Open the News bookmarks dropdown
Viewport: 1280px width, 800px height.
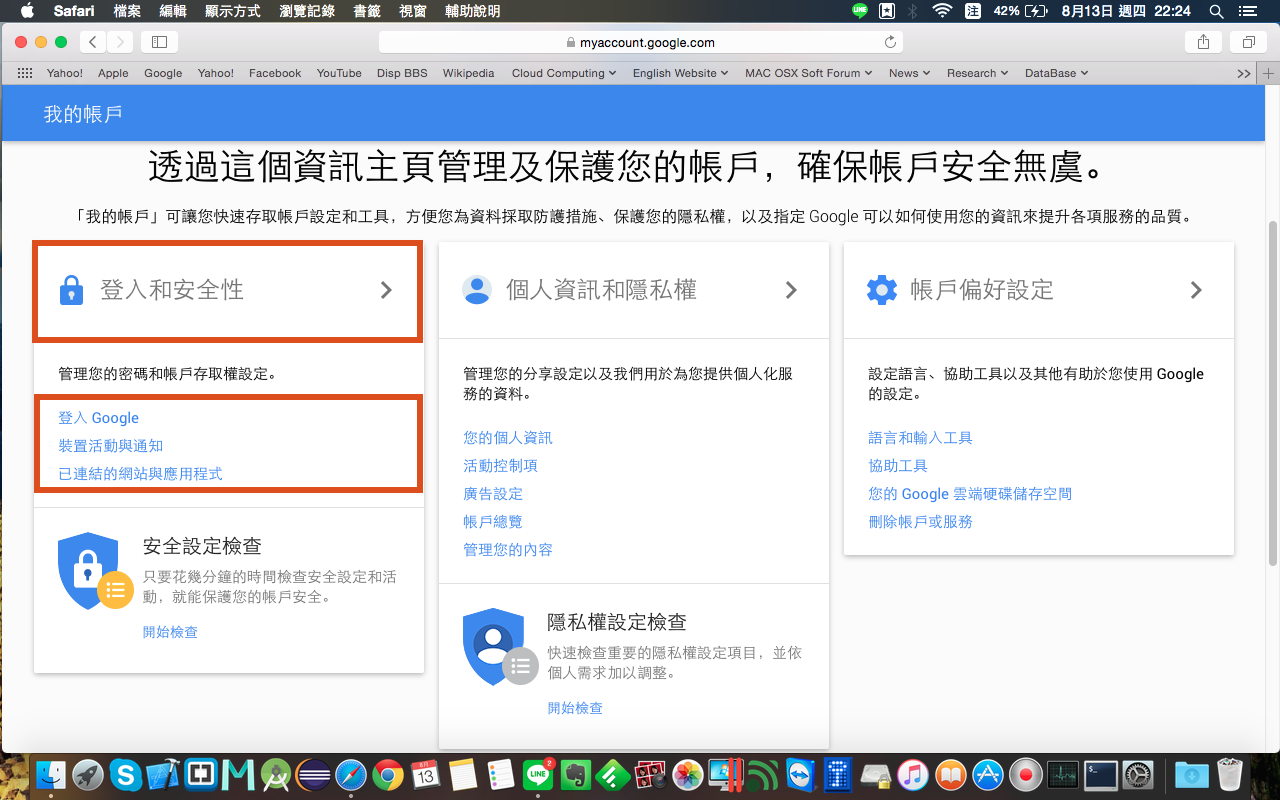909,73
